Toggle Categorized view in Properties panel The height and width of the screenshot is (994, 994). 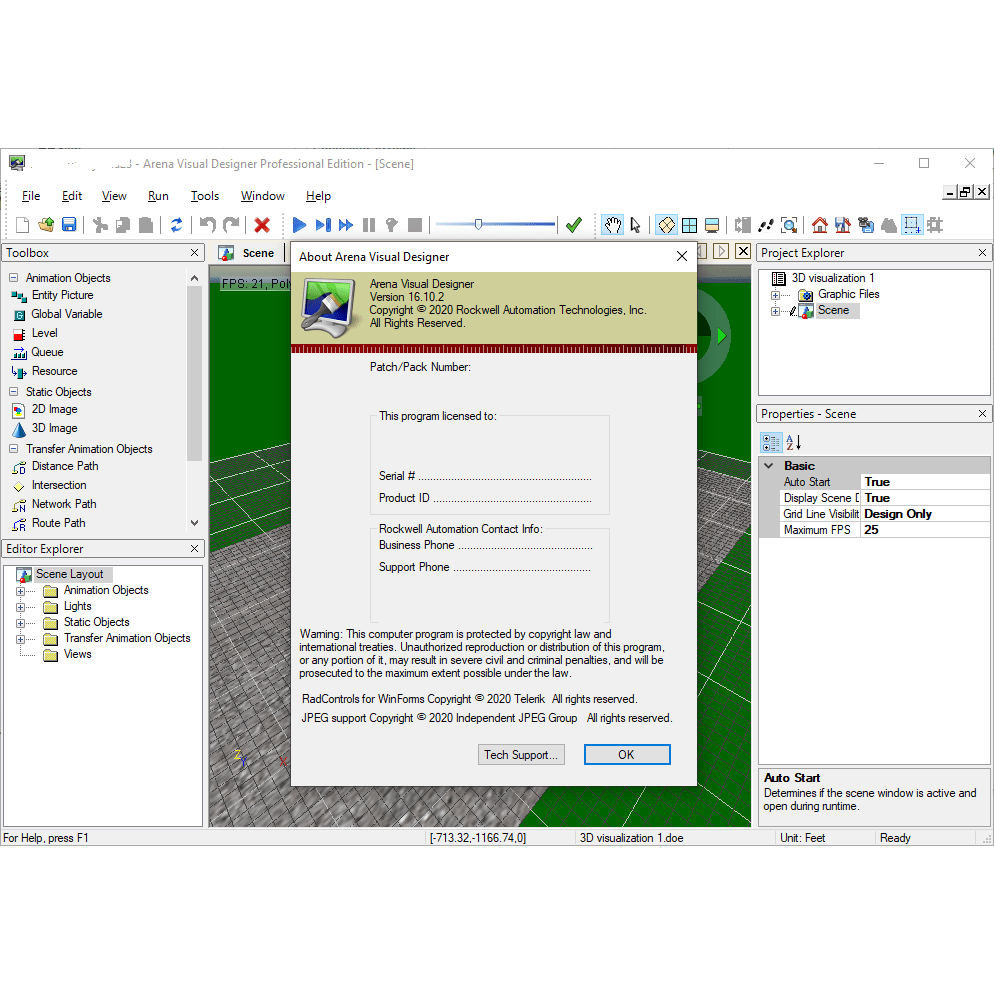(771, 442)
